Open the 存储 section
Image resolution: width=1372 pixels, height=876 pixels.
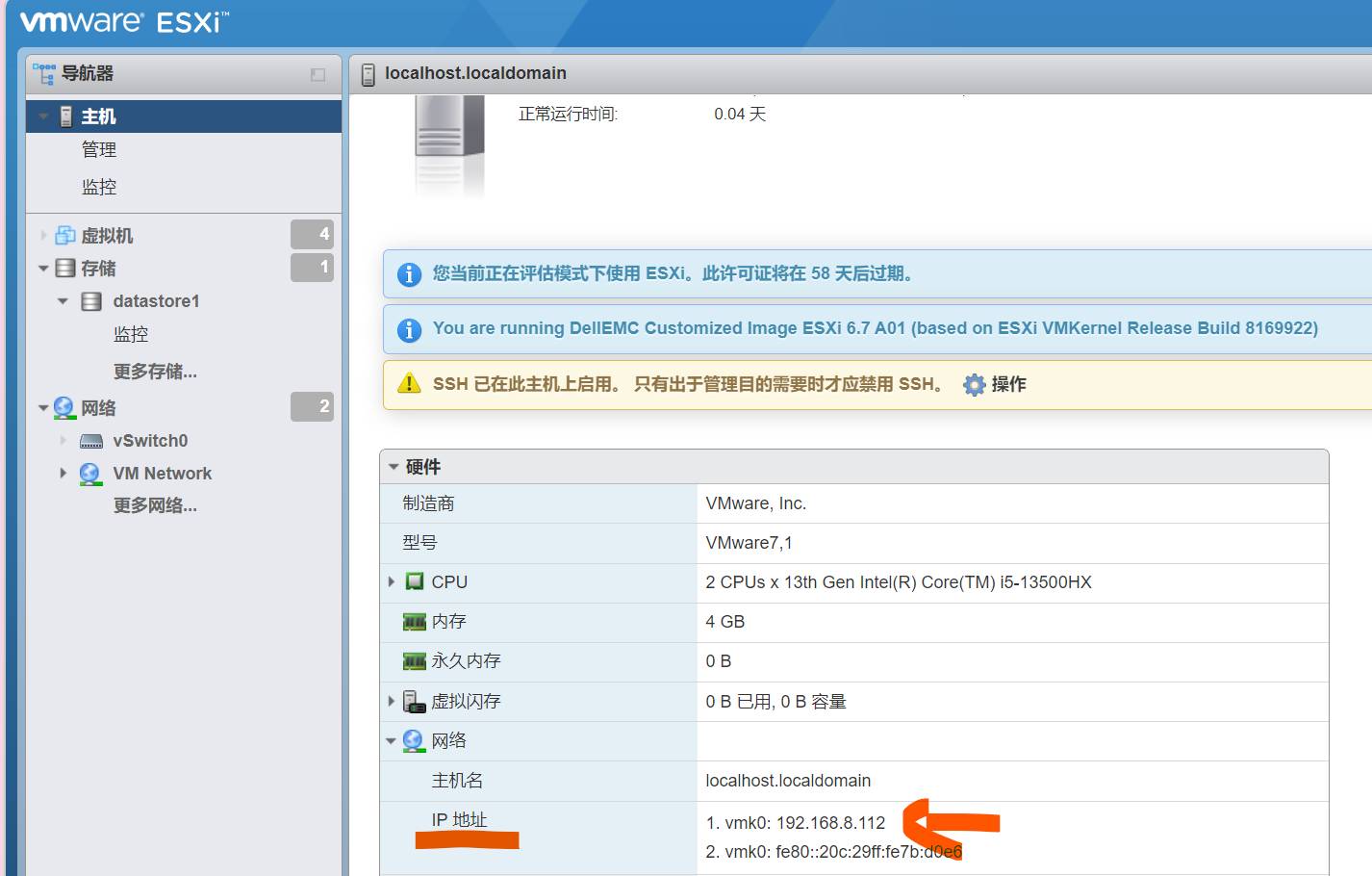click(98, 269)
